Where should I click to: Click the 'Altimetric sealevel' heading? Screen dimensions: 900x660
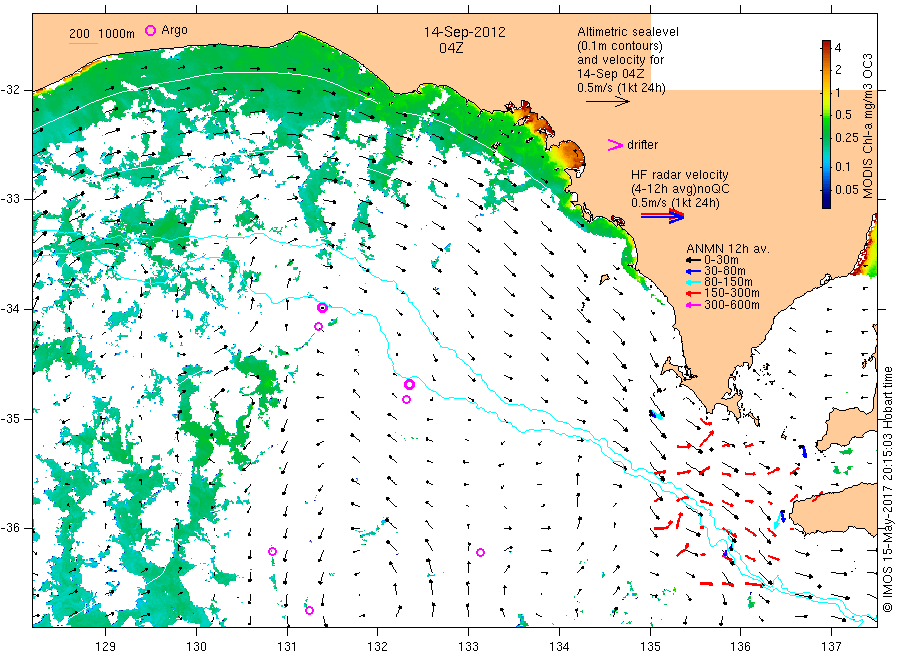(627, 32)
